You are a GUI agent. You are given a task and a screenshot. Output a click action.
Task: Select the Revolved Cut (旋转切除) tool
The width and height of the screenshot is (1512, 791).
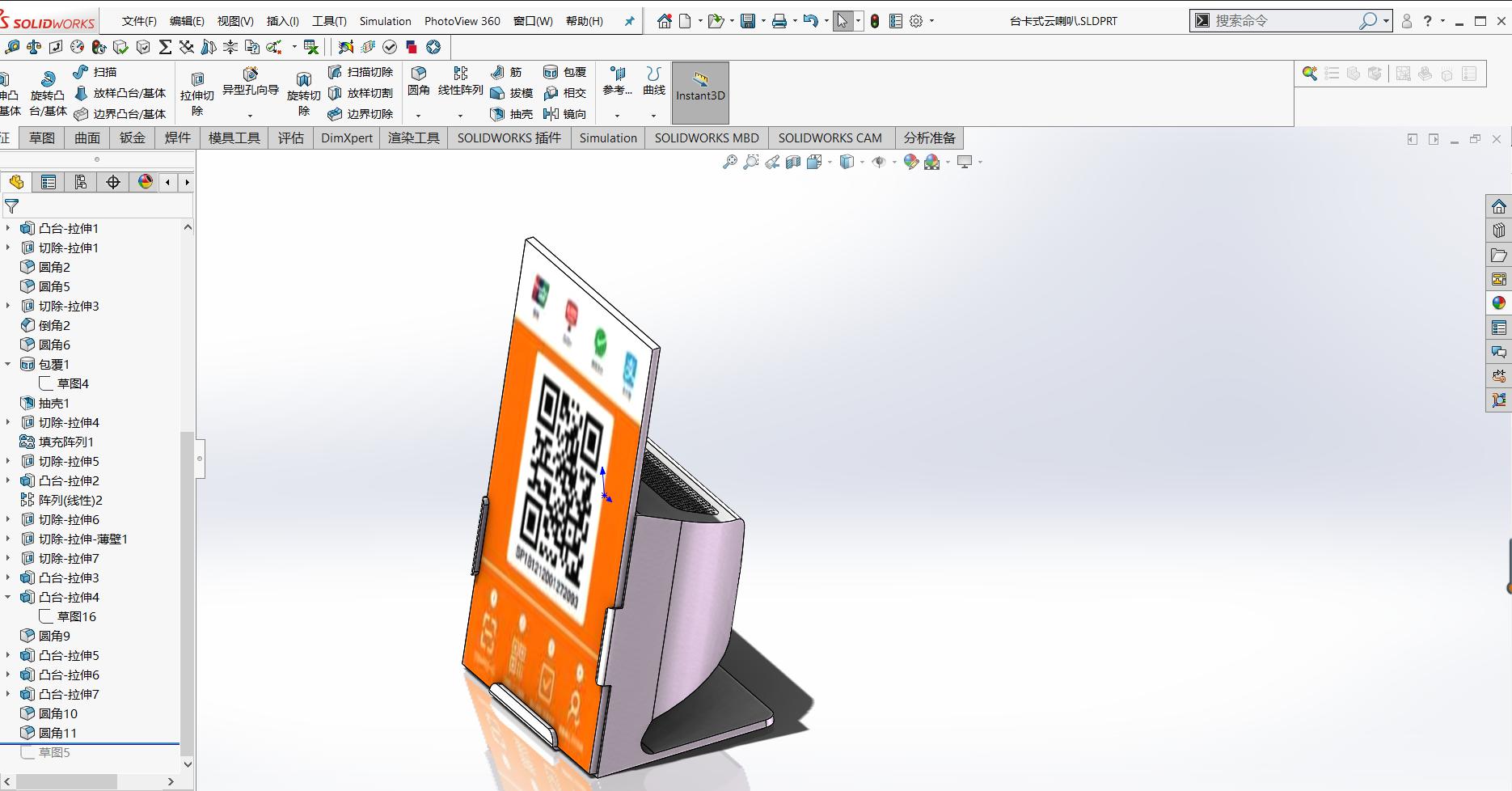tap(304, 93)
